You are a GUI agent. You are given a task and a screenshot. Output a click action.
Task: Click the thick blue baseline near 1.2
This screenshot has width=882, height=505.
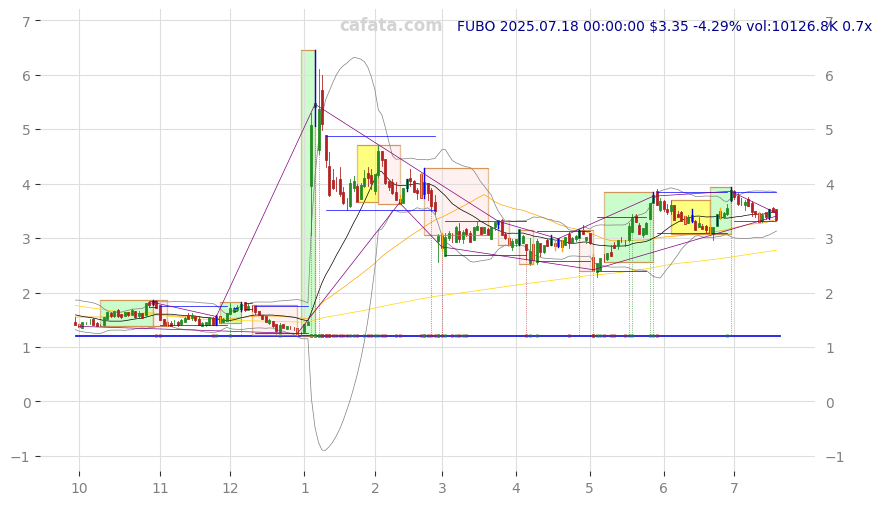point(428,336)
